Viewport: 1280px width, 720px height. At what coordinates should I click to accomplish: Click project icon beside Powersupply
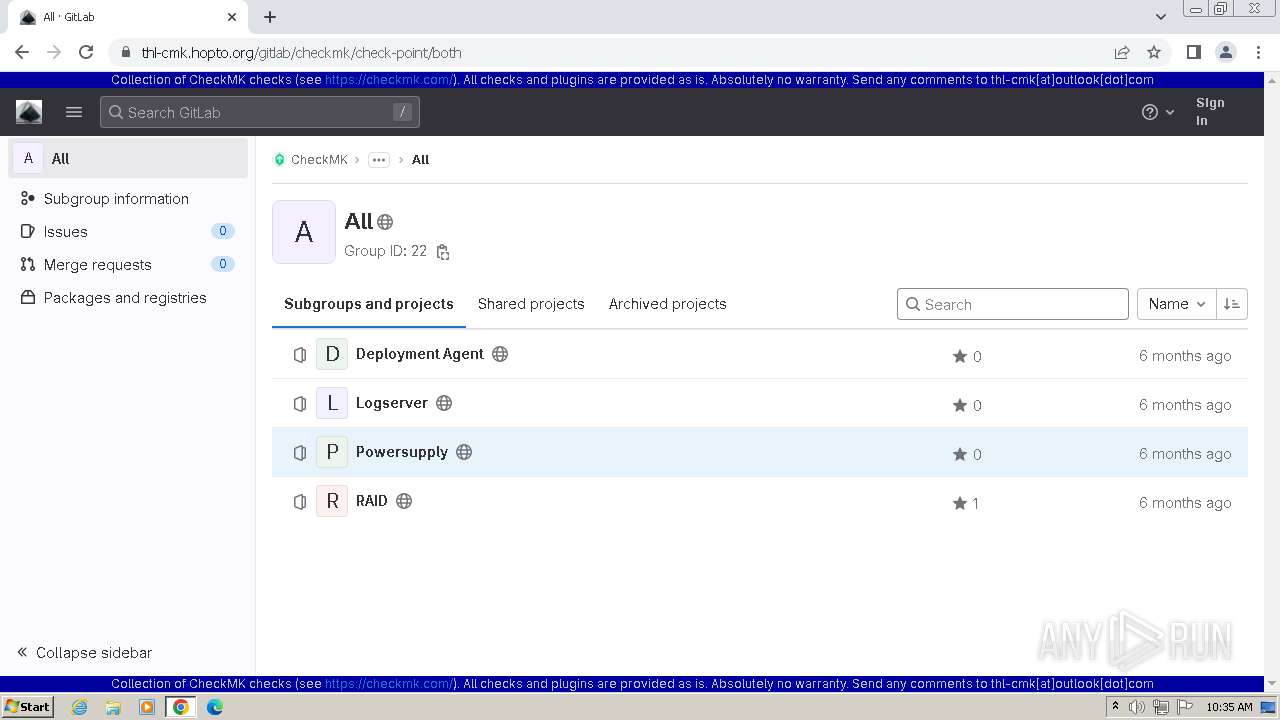pos(300,453)
